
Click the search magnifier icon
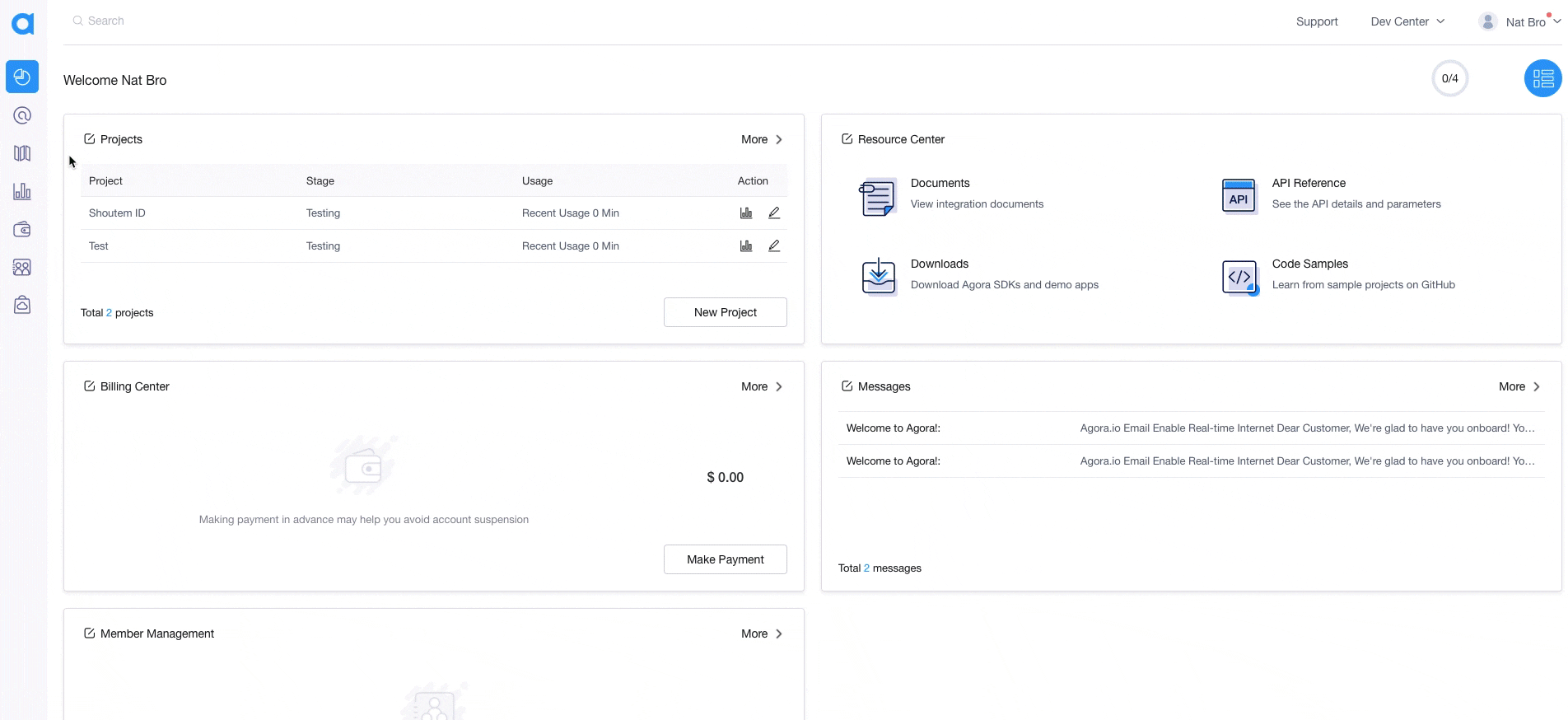click(77, 21)
